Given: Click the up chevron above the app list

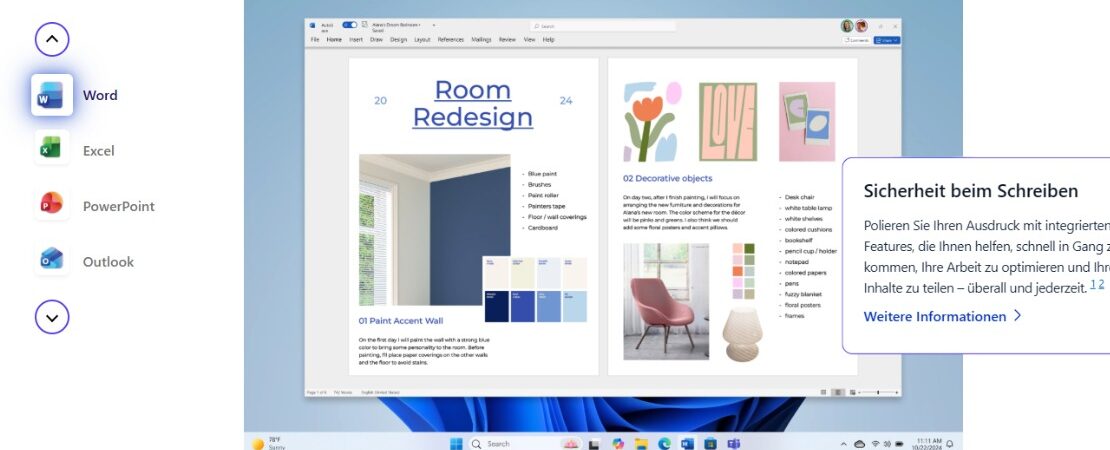Looking at the screenshot, I should [x=52, y=40].
